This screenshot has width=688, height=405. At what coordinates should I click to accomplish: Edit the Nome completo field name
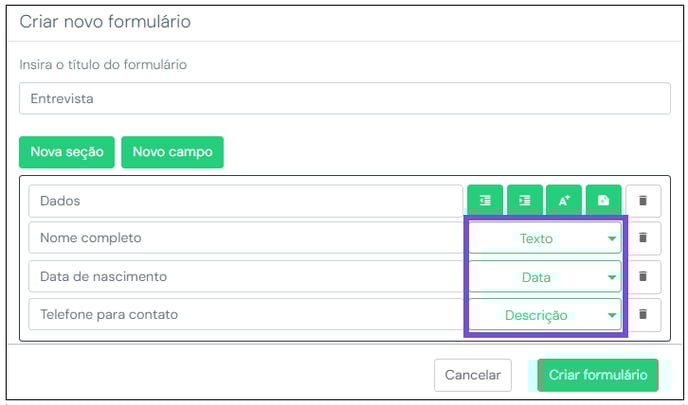(x=246, y=238)
